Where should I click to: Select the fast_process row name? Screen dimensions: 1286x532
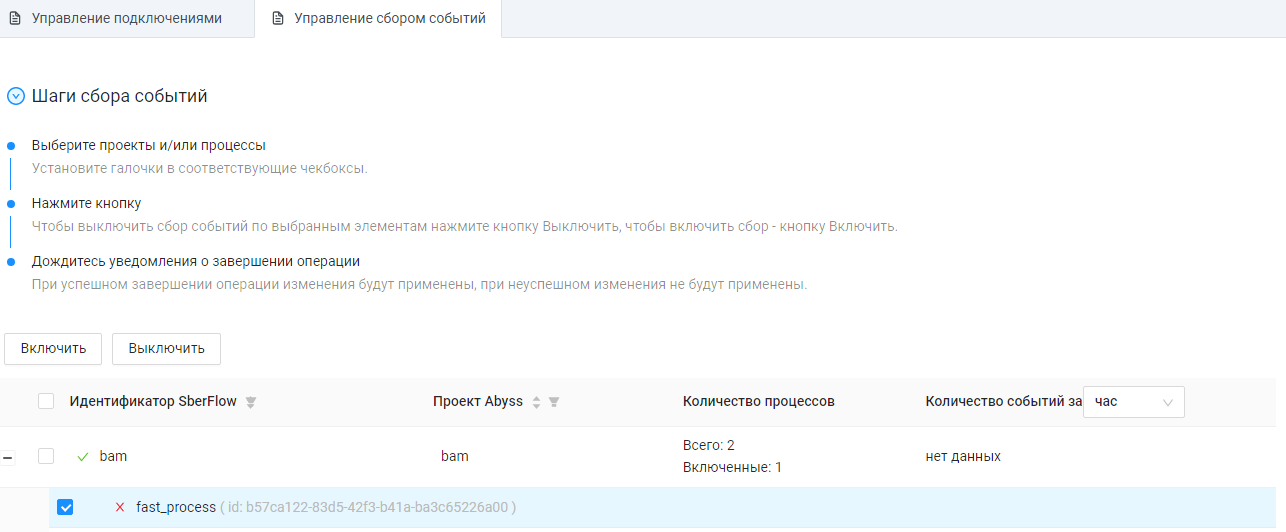175,507
